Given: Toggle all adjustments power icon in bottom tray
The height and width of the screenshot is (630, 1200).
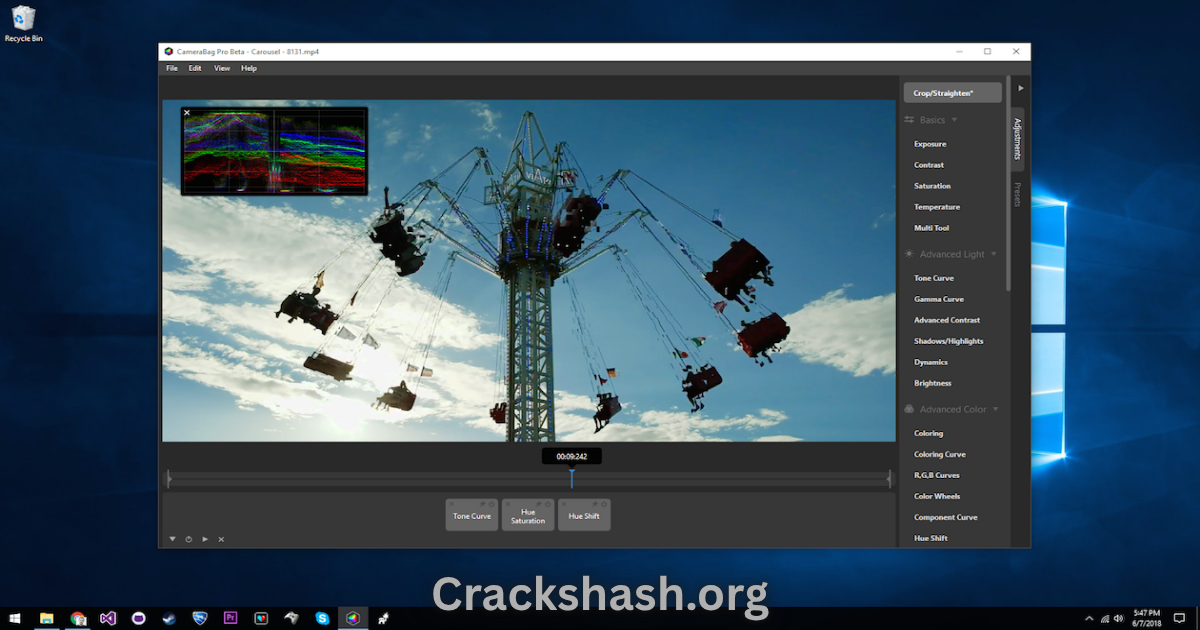Looking at the screenshot, I should click(x=188, y=539).
